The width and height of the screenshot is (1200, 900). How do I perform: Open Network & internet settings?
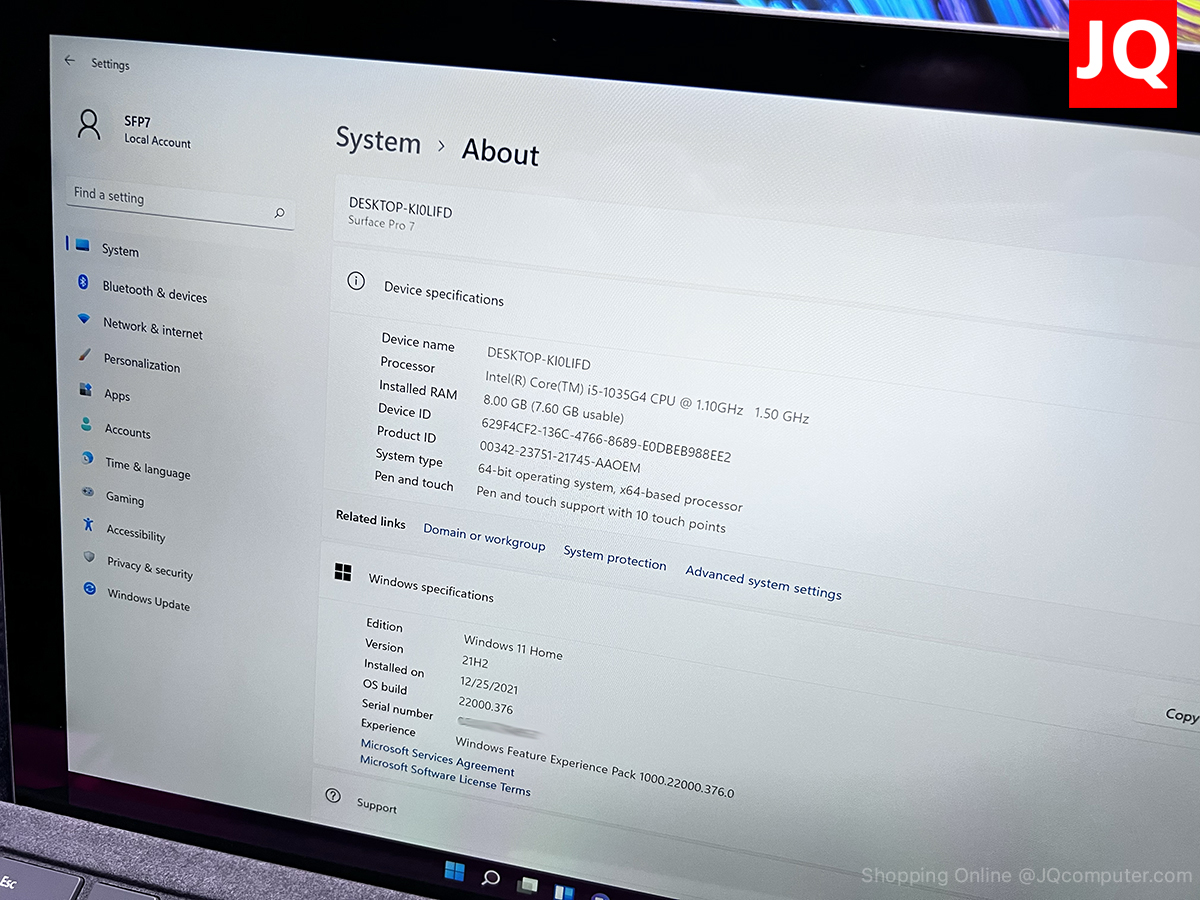pos(152,328)
